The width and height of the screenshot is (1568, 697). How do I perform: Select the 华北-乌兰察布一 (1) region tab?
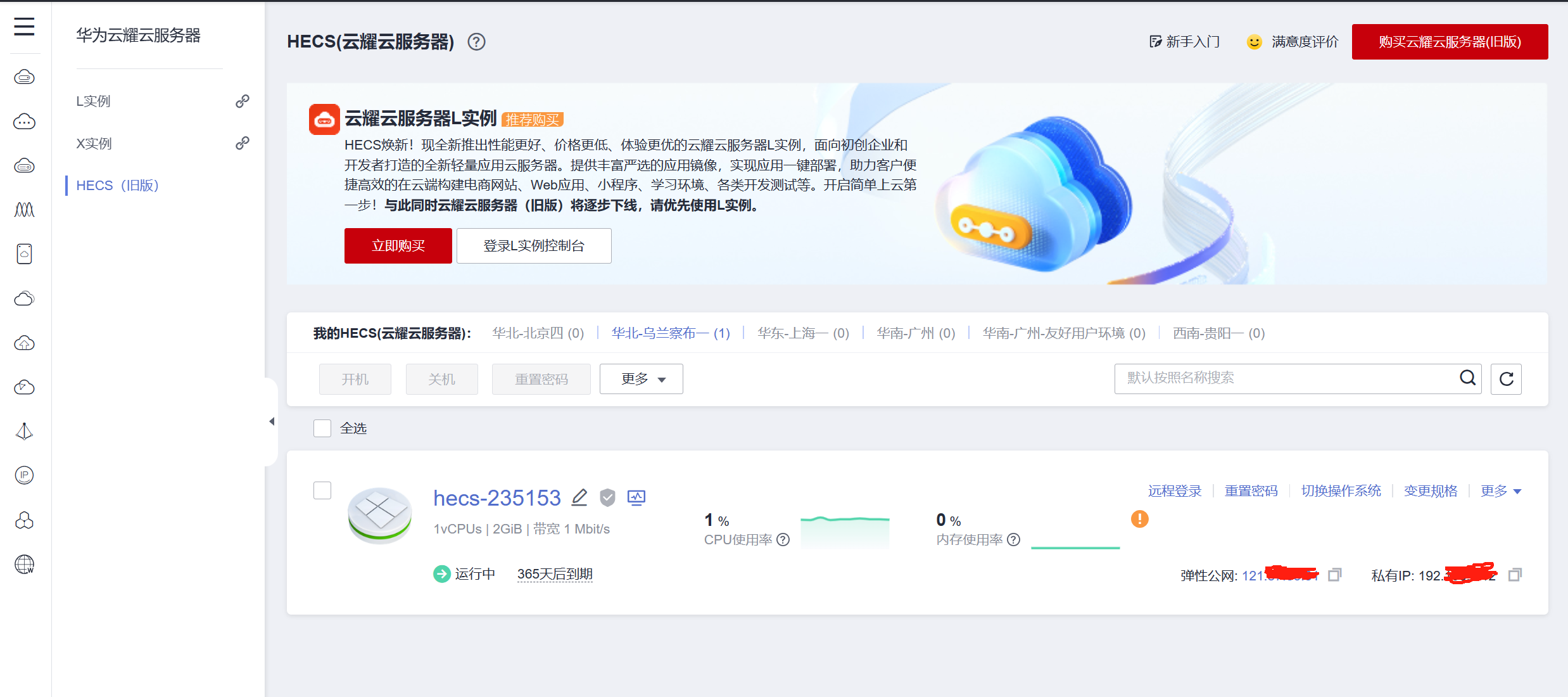pyautogui.click(x=671, y=333)
